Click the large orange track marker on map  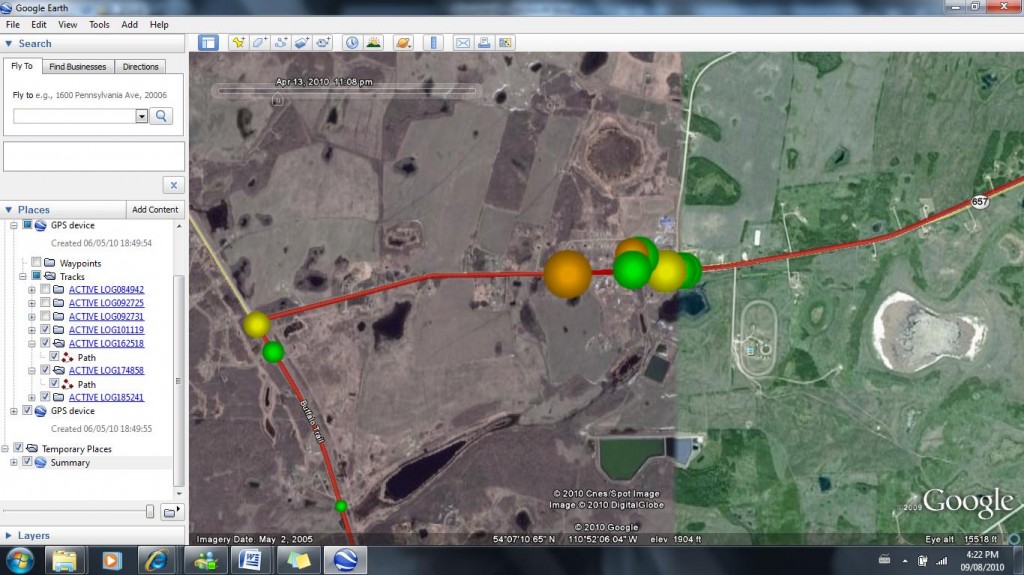(x=568, y=274)
